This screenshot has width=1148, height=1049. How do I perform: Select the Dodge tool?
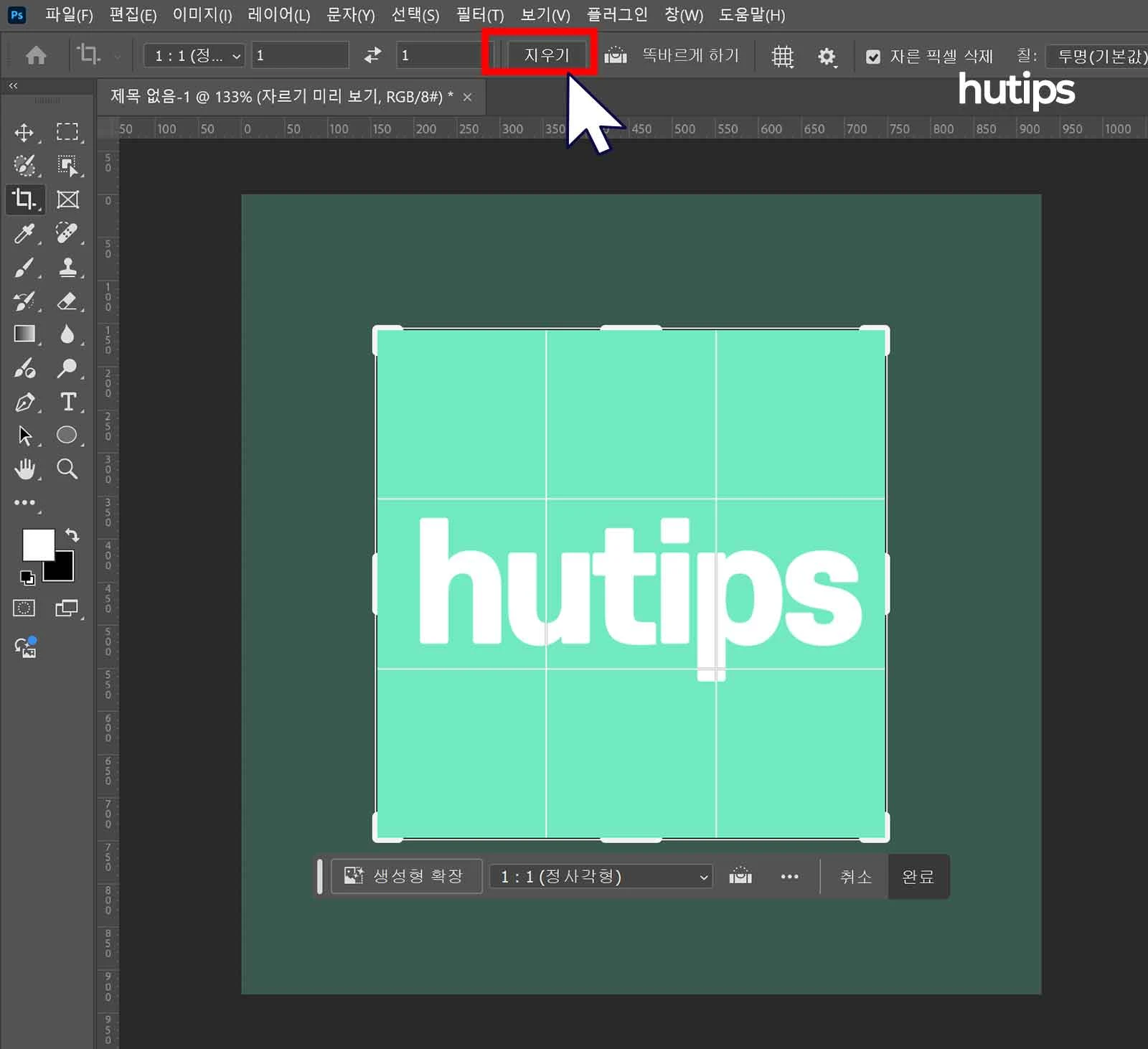(67, 368)
